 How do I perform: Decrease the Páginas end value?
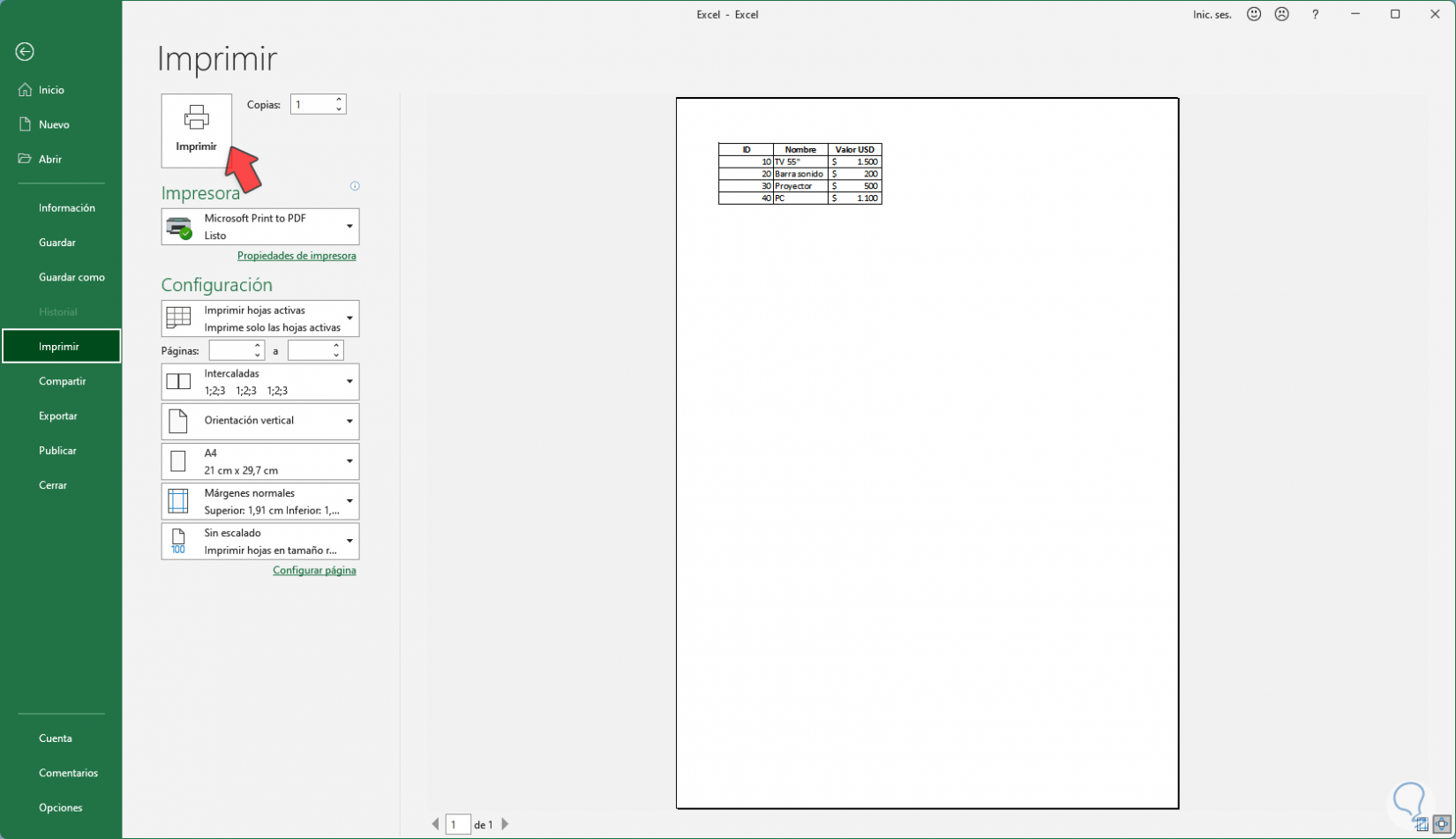tap(337, 356)
